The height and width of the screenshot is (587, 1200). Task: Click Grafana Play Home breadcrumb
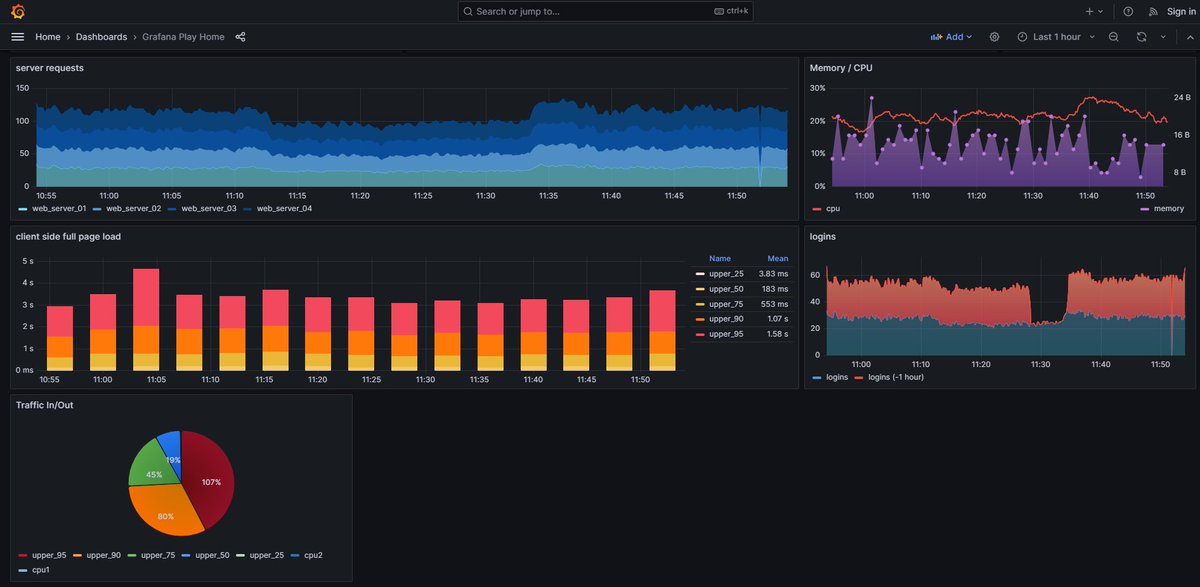pos(184,37)
